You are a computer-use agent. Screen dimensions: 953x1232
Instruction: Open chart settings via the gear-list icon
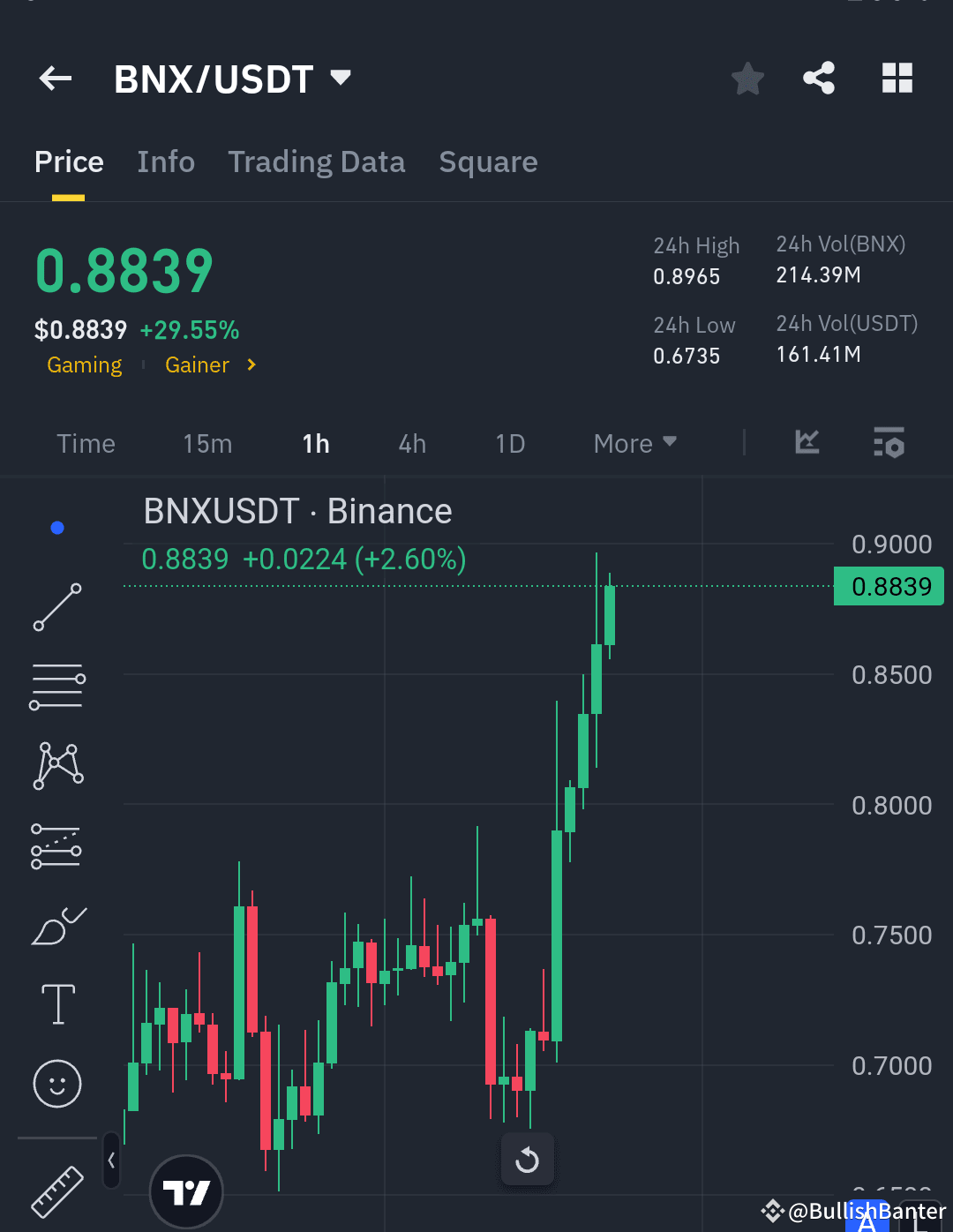coord(889,443)
